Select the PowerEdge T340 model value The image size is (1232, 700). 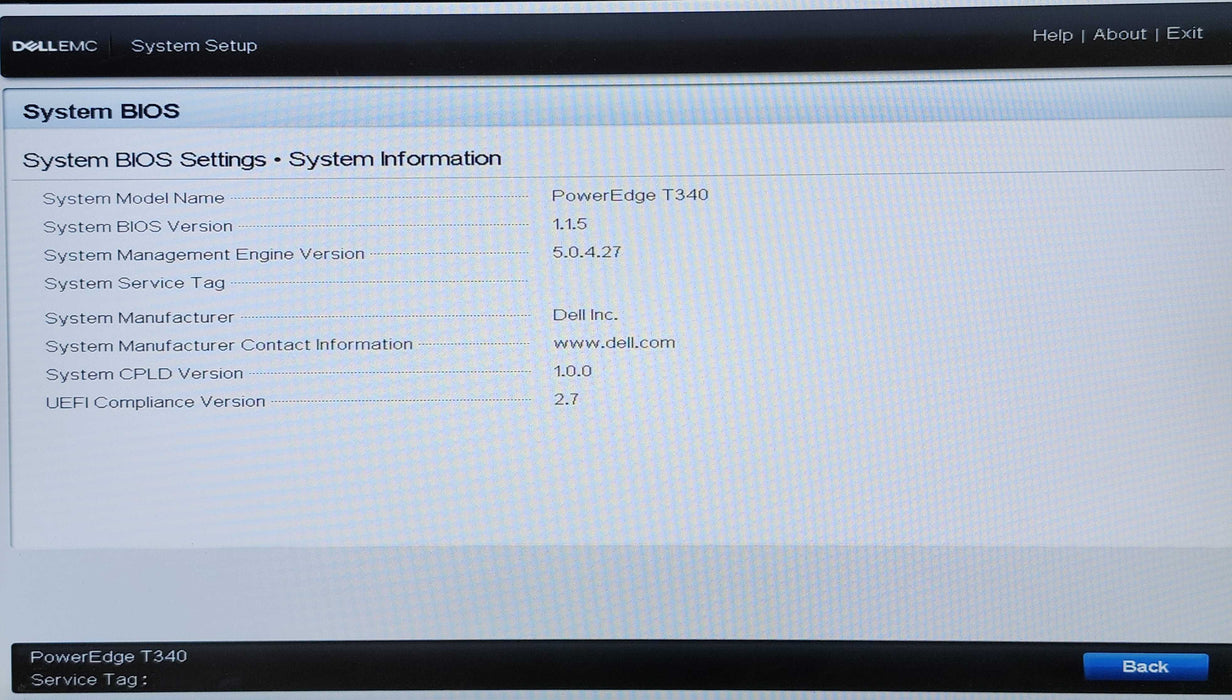point(630,195)
